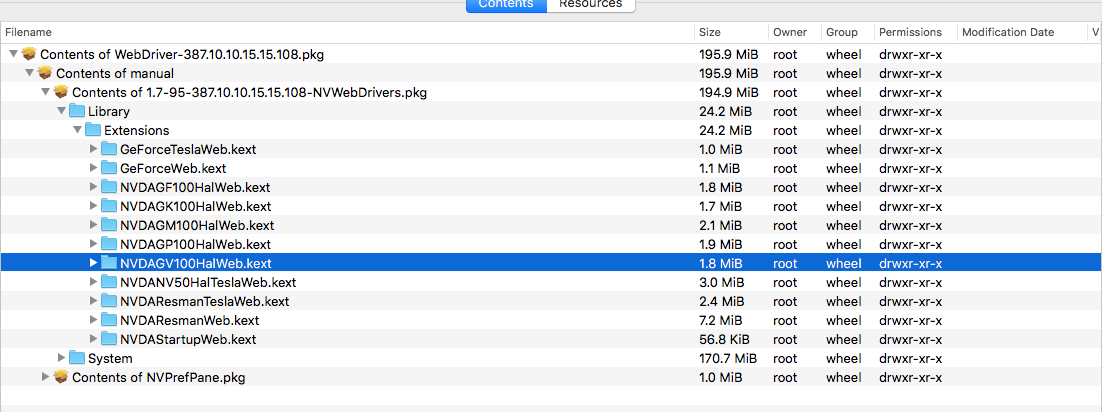
Task: Click the NVDANV50HalTeslaWeb.kext folder icon
Action: coord(109,282)
